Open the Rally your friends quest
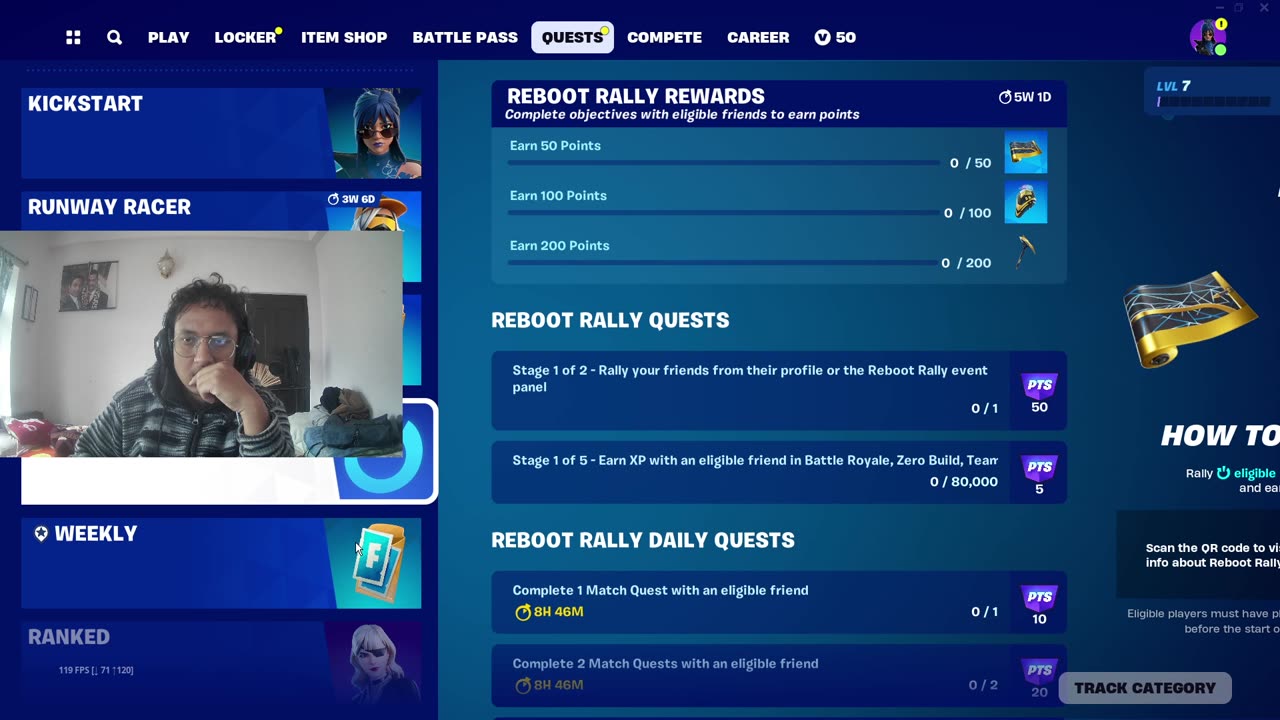Image resolution: width=1280 pixels, height=720 pixels. [779, 390]
